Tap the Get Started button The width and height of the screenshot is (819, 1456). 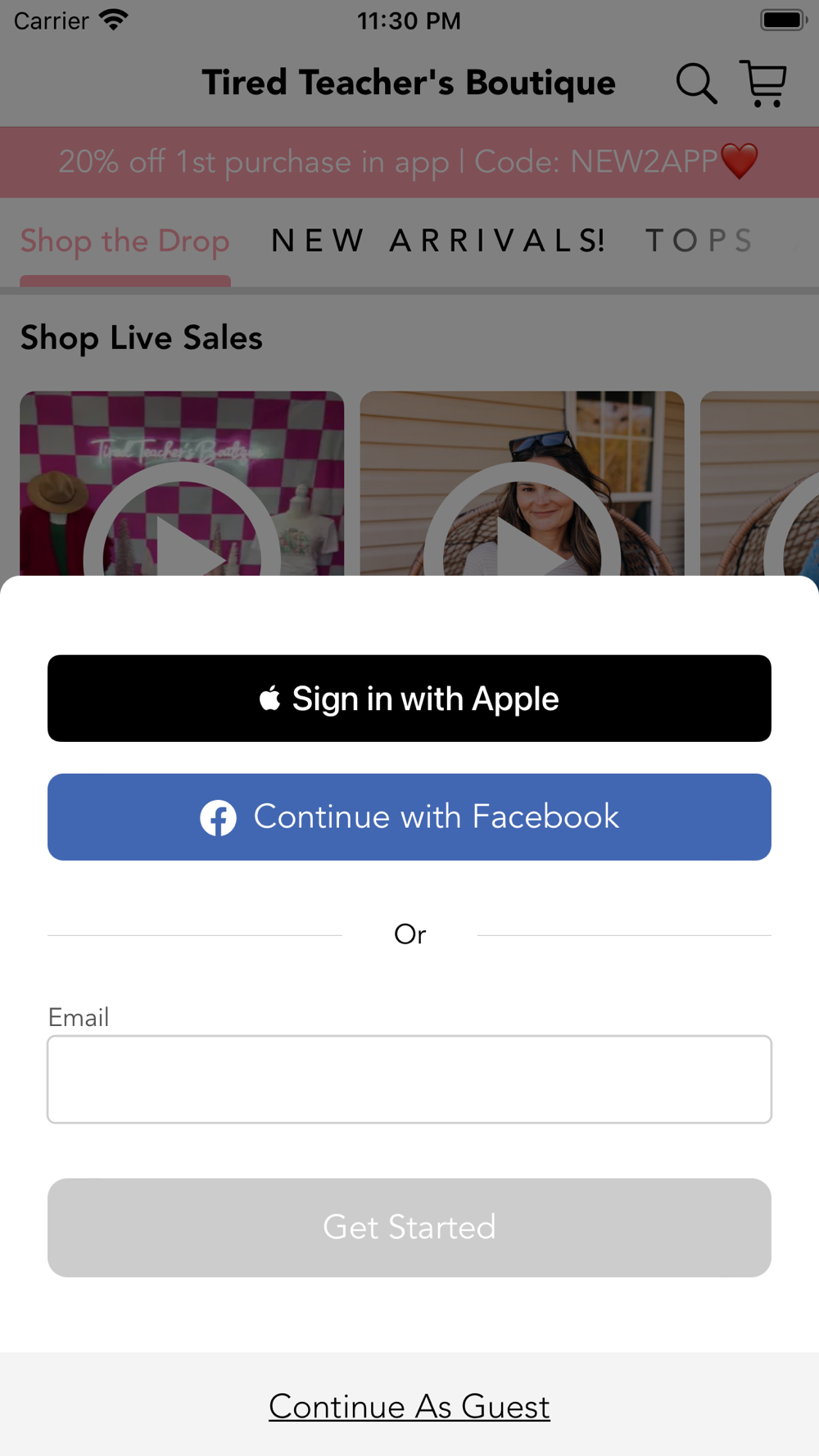(x=409, y=1228)
